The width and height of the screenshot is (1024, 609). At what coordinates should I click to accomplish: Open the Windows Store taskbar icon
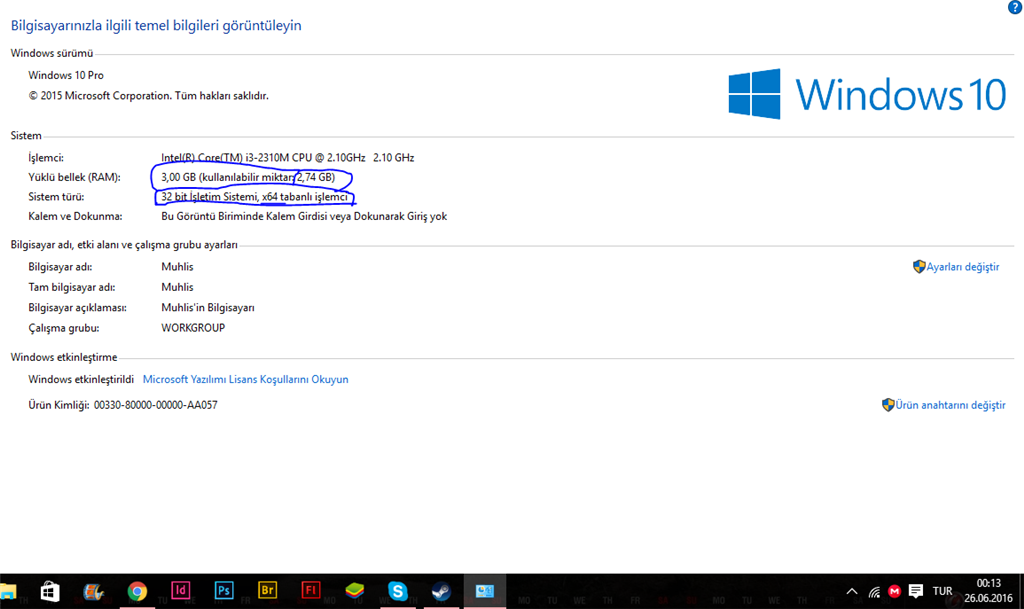pyautogui.click(x=50, y=591)
